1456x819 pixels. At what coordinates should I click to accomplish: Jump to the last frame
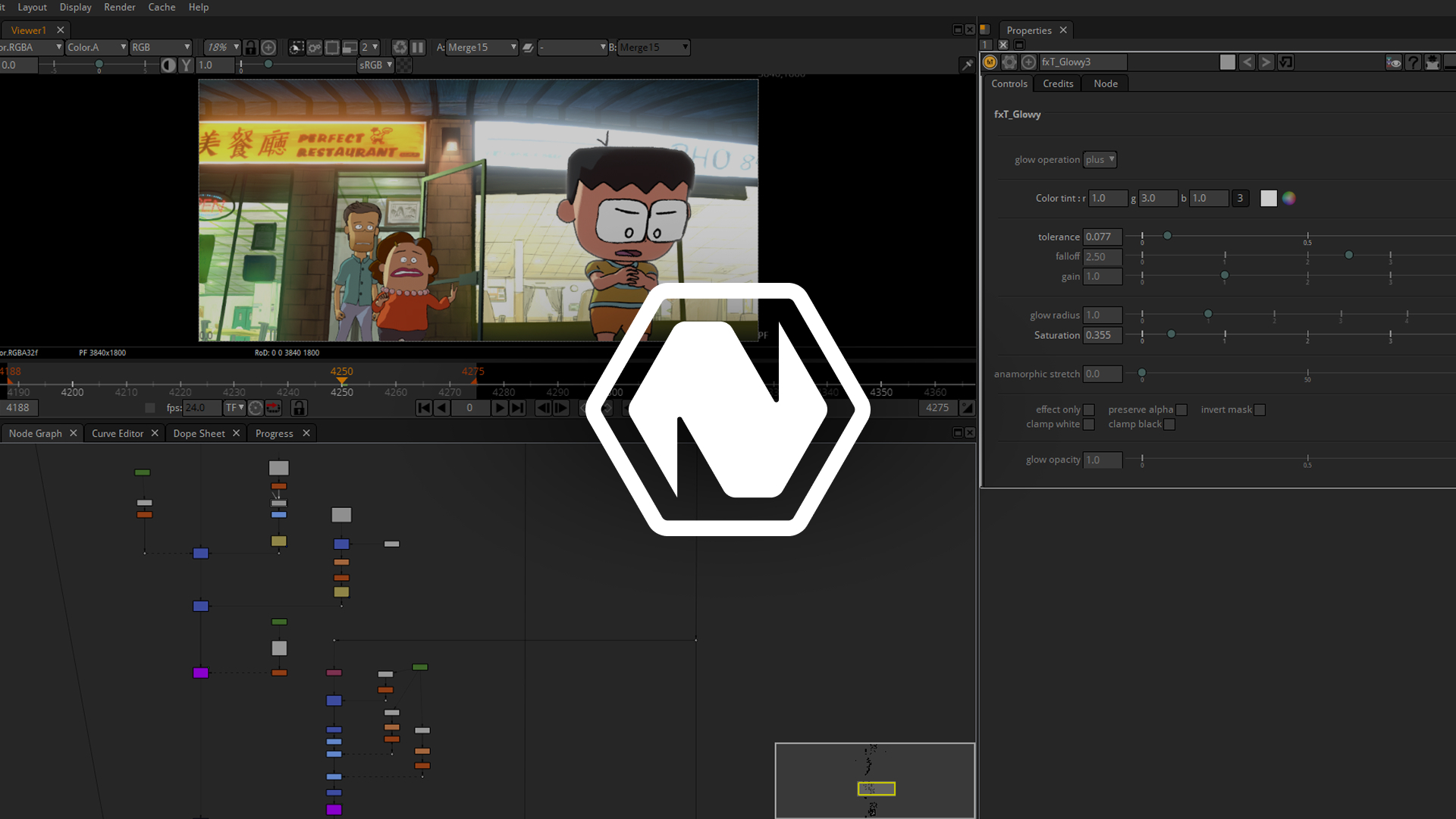pos(517,408)
